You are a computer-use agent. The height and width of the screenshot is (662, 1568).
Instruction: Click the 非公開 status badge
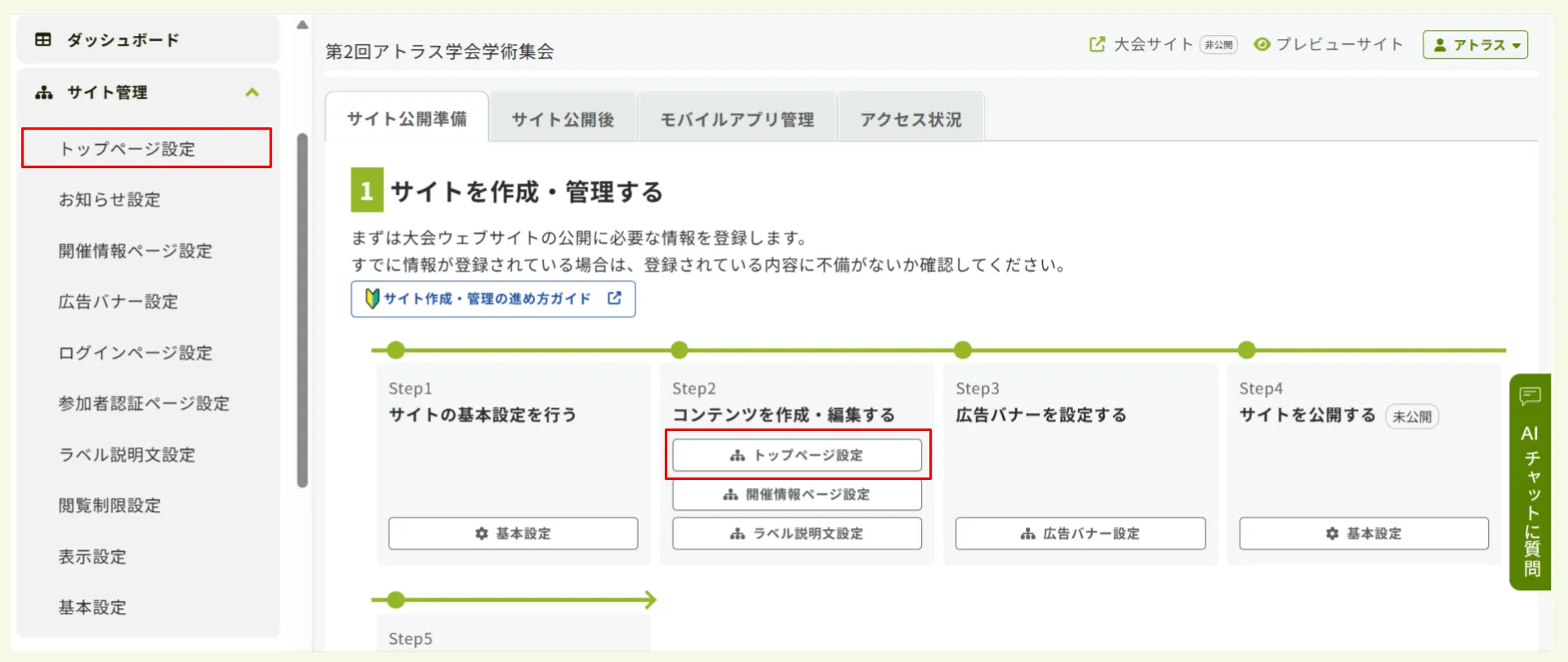tap(1218, 45)
